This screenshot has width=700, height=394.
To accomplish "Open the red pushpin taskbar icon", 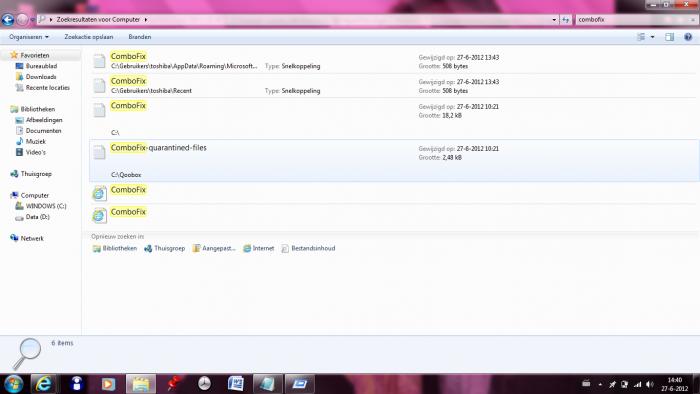I will (173, 384).
